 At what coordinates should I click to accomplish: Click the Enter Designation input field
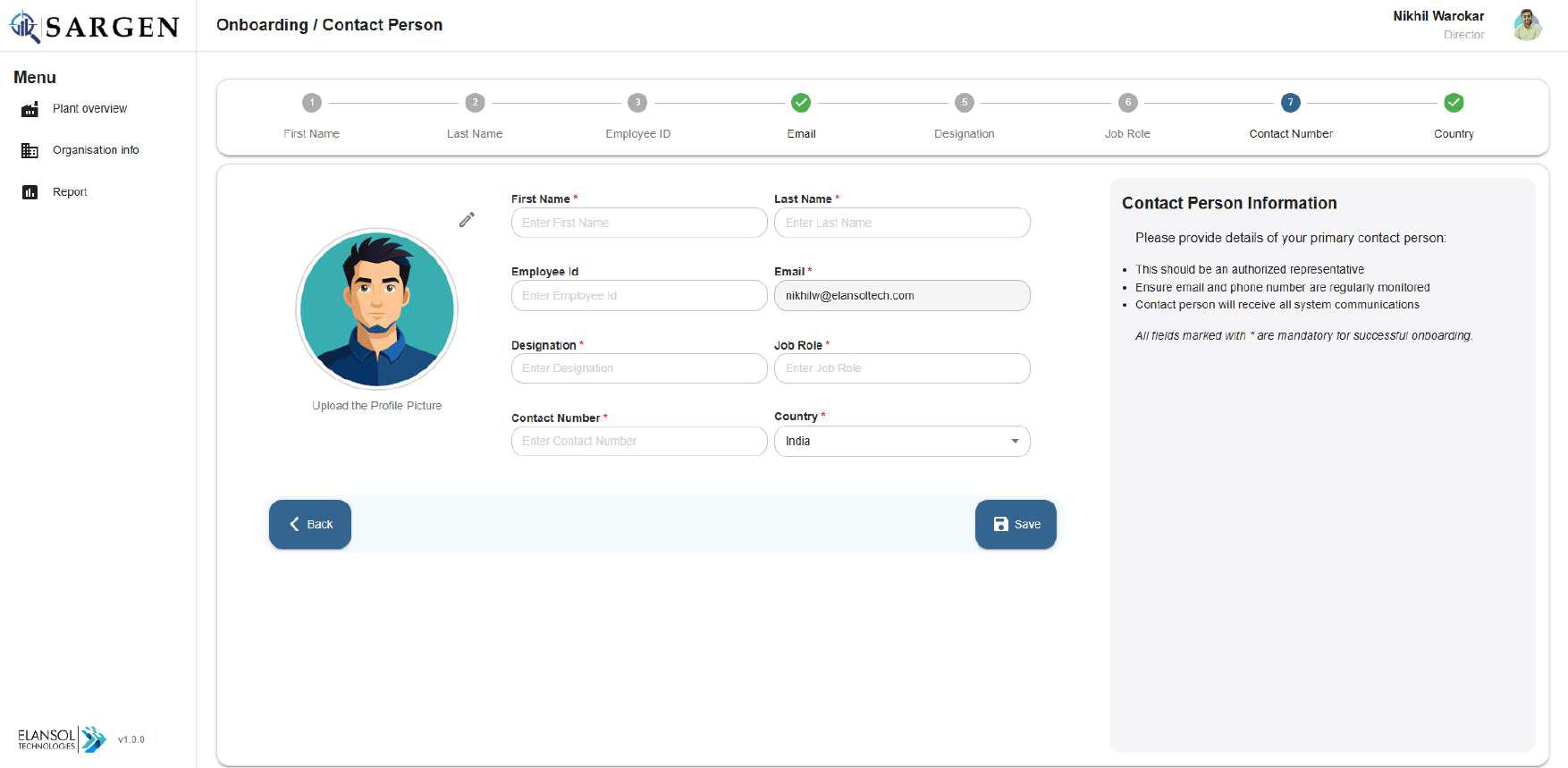(638, 368)
